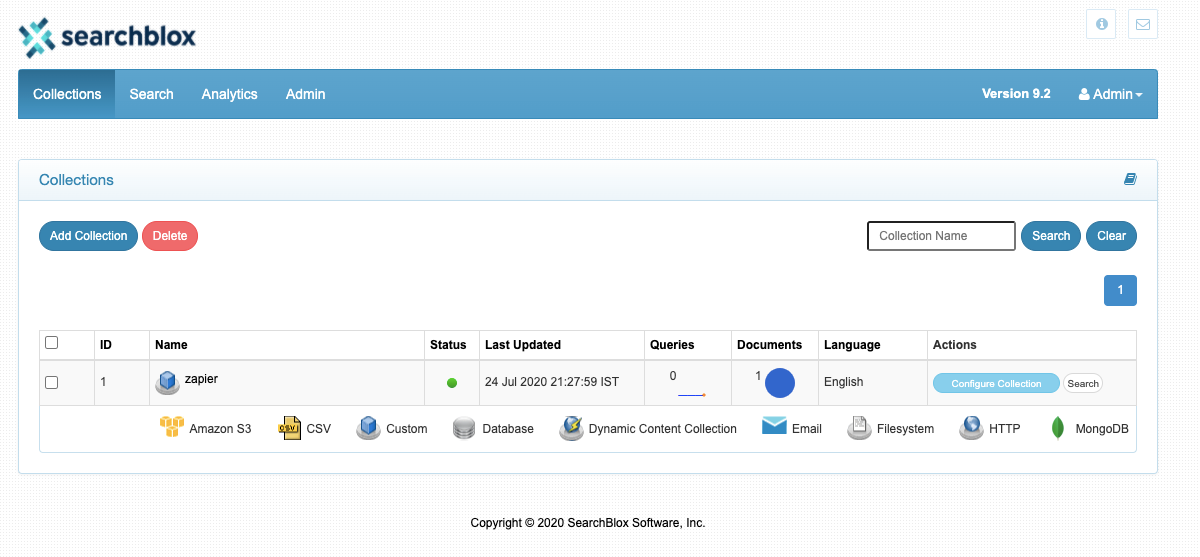Focus the Collection Name input field
The image size is (1200, 557).
point(941,236)
